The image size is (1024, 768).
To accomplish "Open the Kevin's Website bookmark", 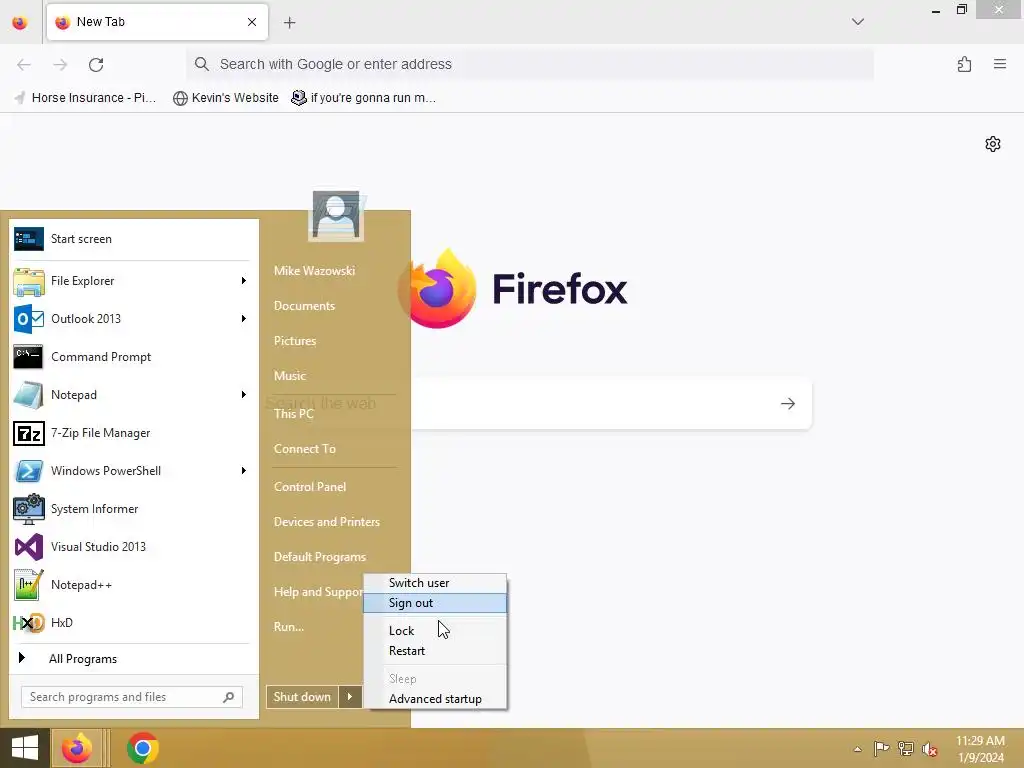I will pos(226,98).
